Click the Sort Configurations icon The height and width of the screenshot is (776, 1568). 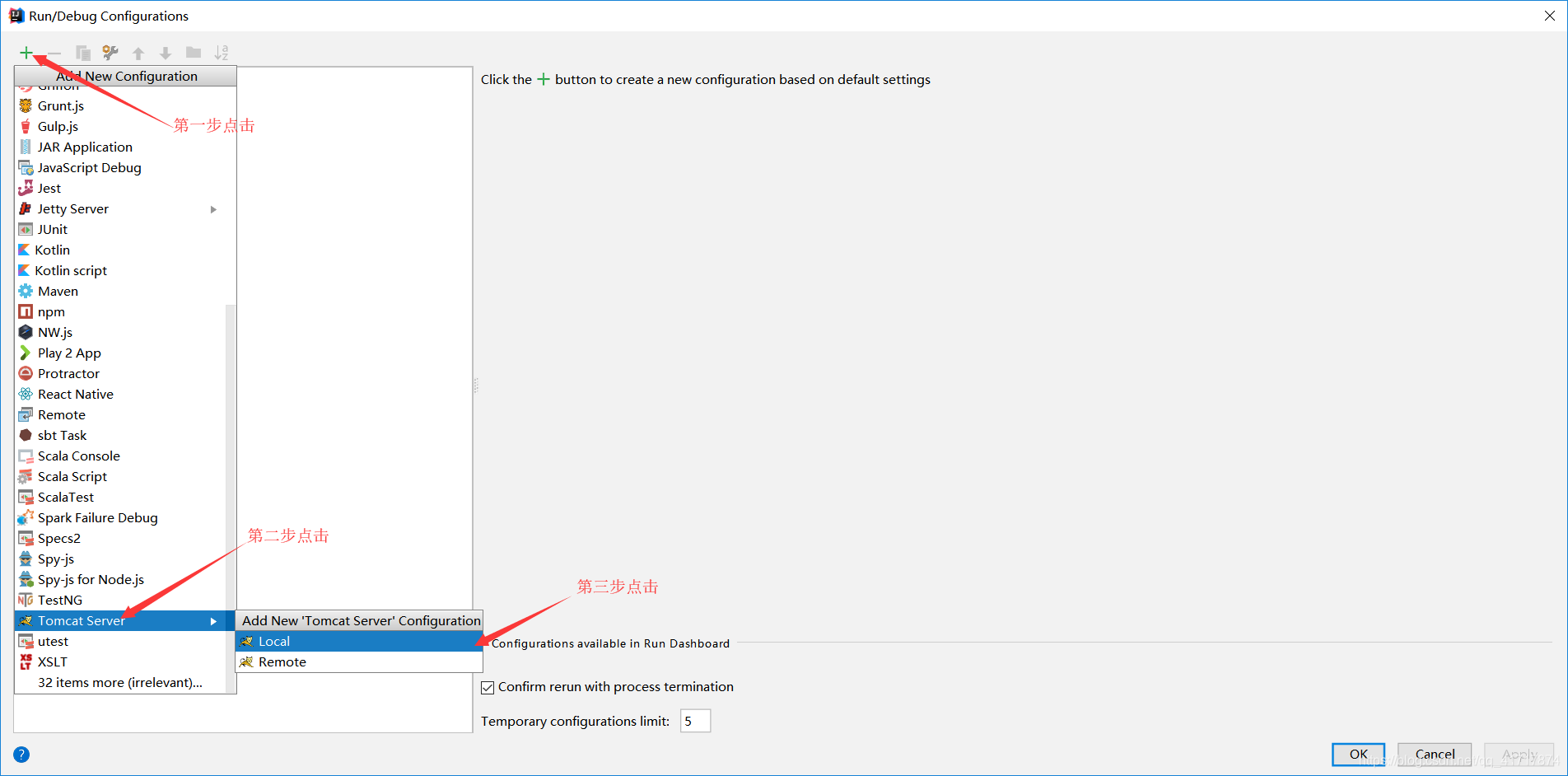click(x=222, y=53)
